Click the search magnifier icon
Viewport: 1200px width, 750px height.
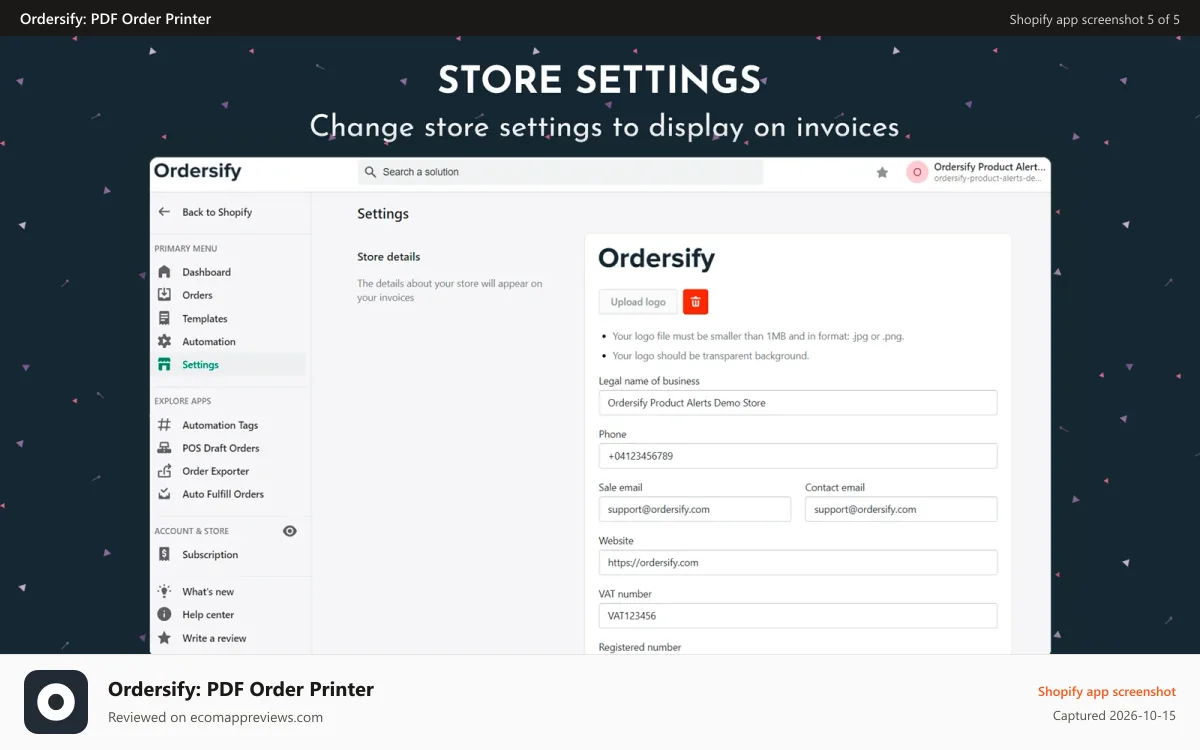(370, 172)
